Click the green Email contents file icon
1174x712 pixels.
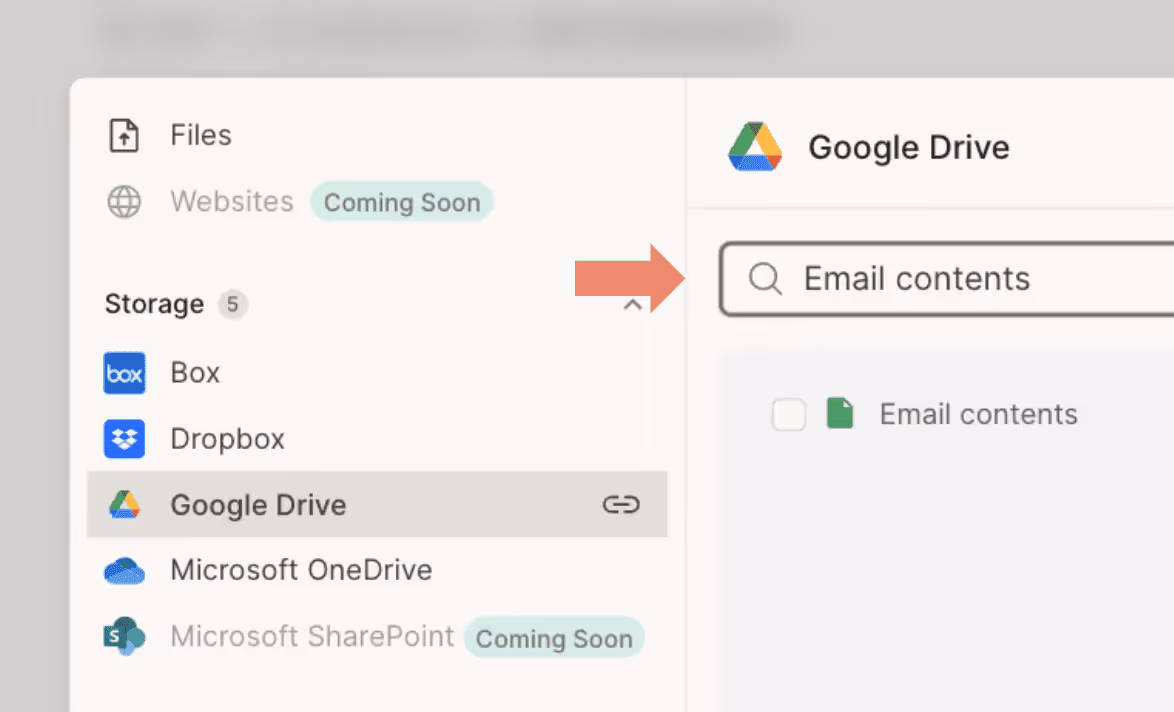tap(840, 413)
